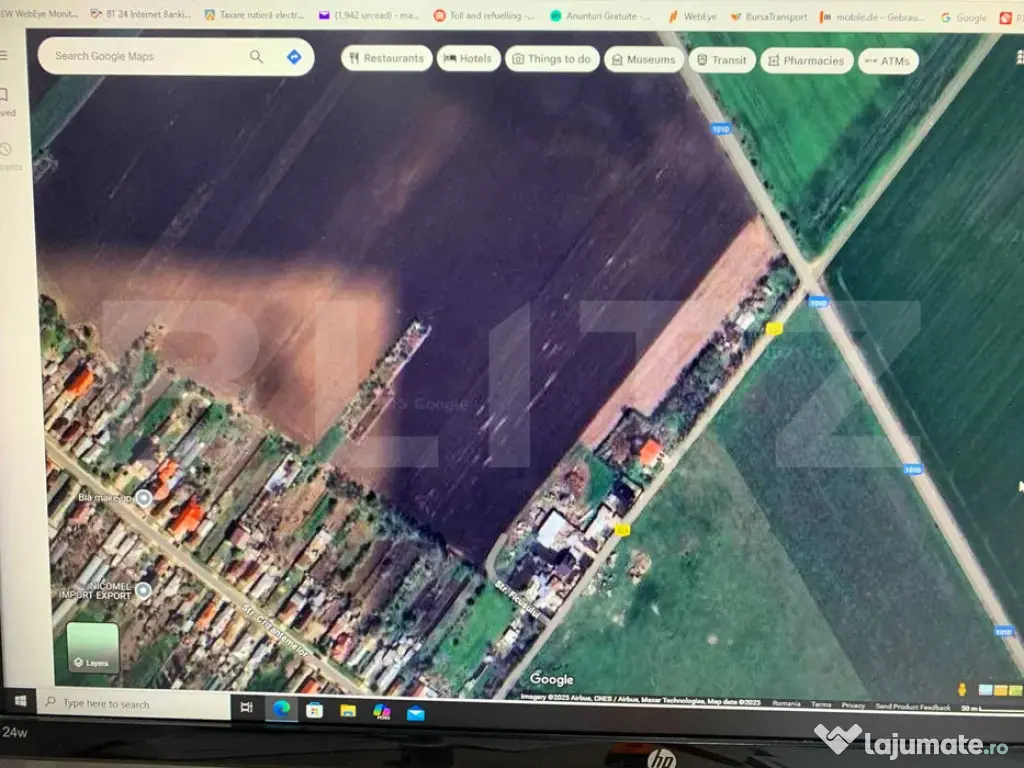The width and height of the screenshot is (1024, 768).
Task: Filter map by Restaurants chip
Action: click(386, 59)
